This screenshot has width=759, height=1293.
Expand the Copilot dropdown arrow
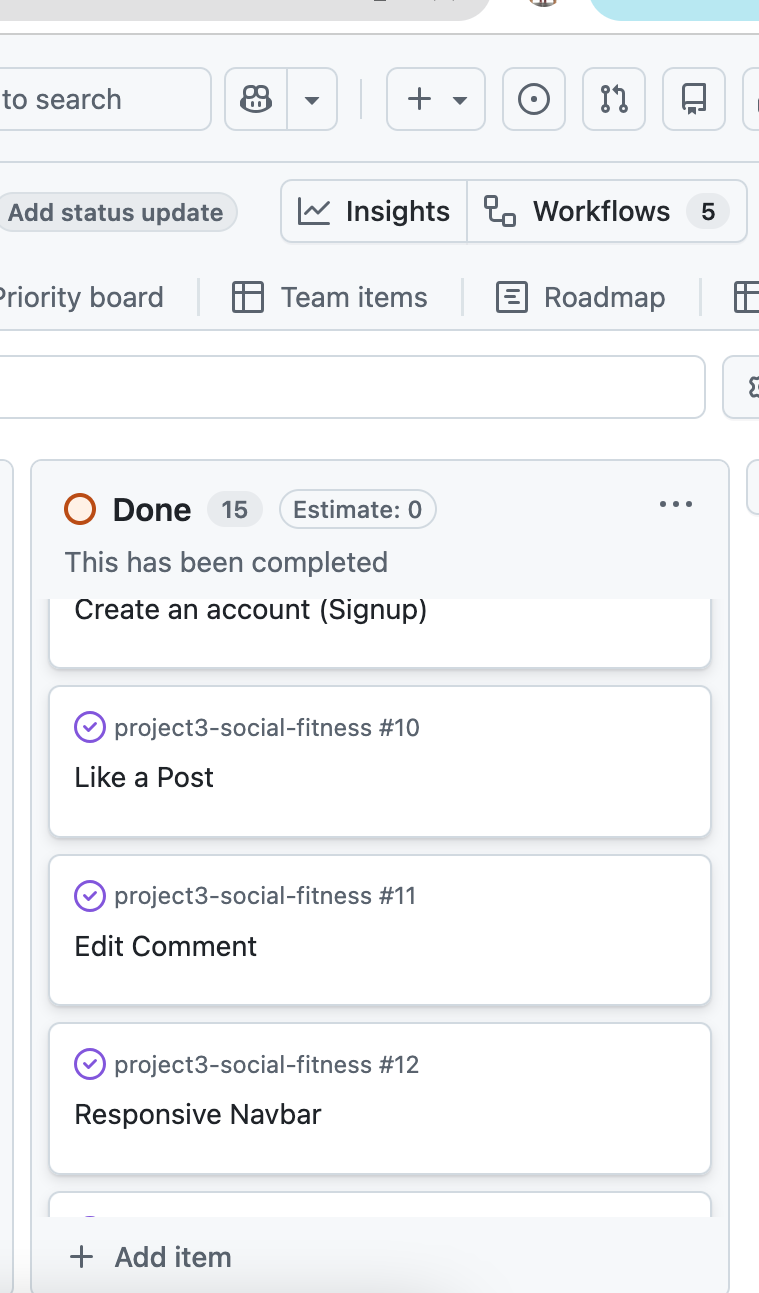click(312, 99)
